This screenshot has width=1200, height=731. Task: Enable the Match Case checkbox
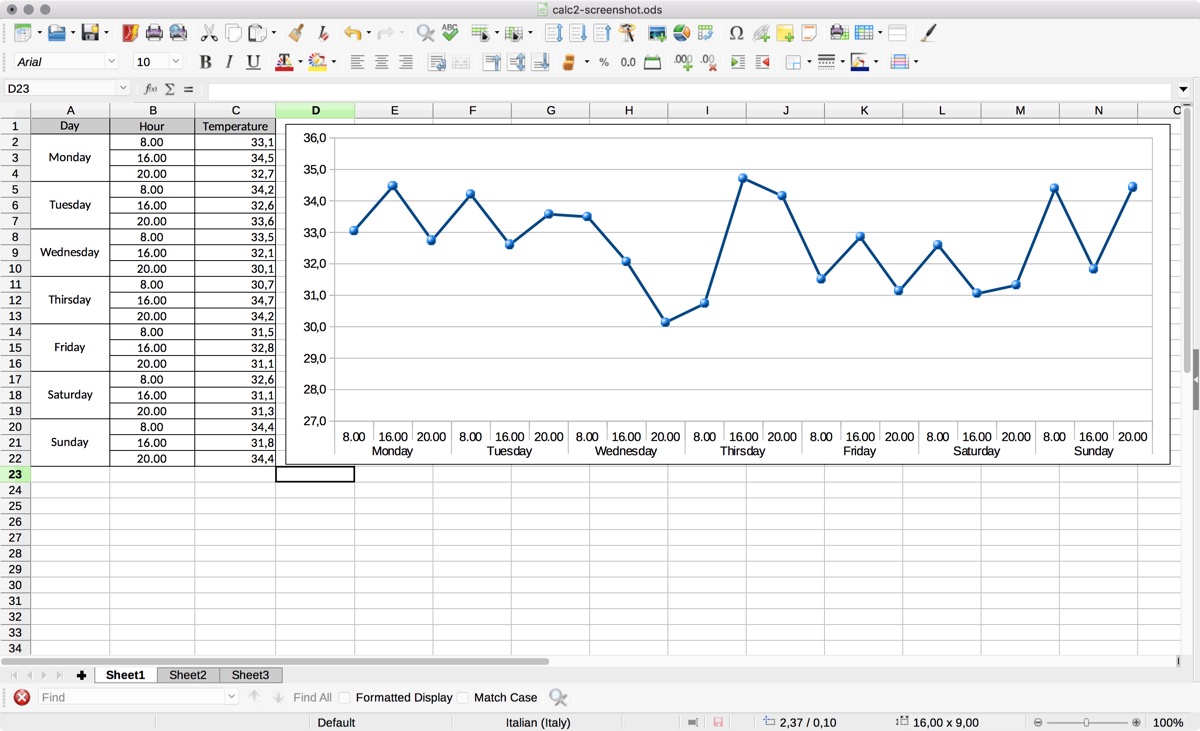pos(463,698)
